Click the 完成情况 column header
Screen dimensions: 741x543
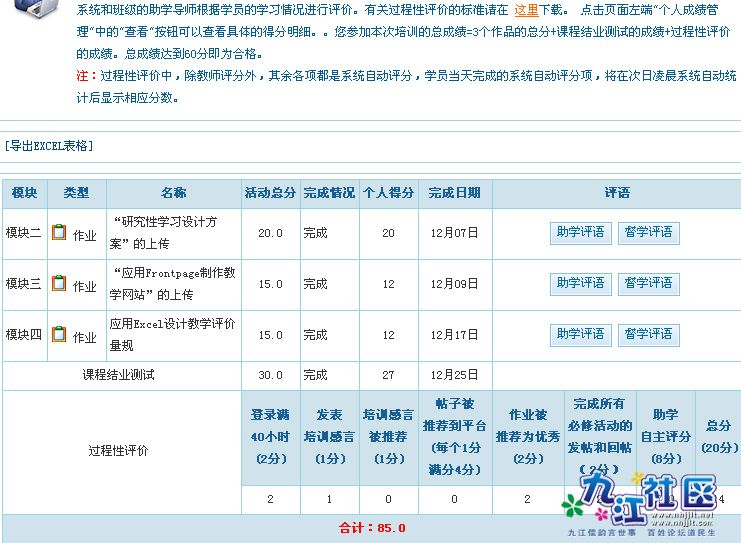coord(330,193)
